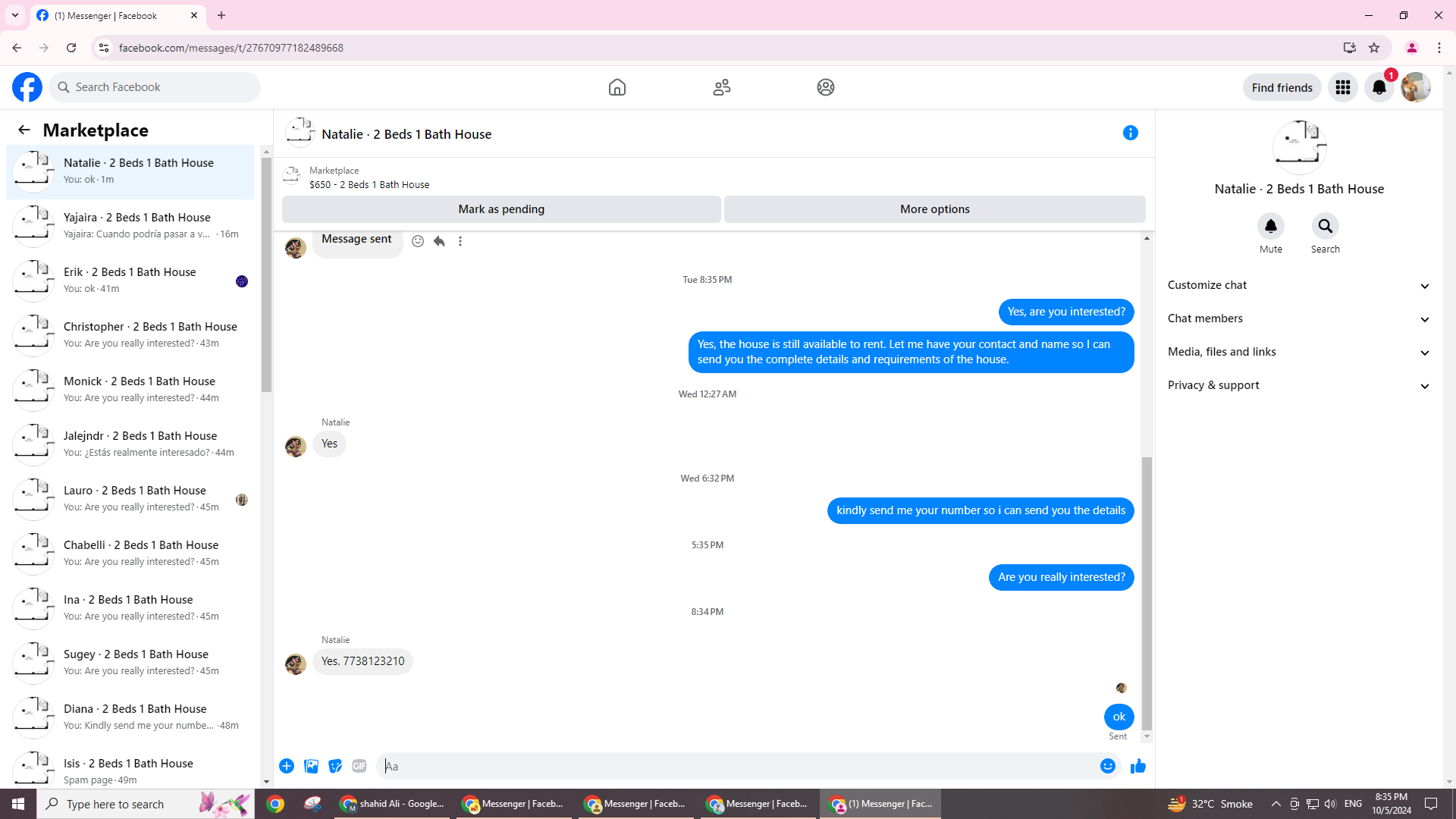
Task: Reply to the 'Message sent' bubble
Action: (439, 241)
